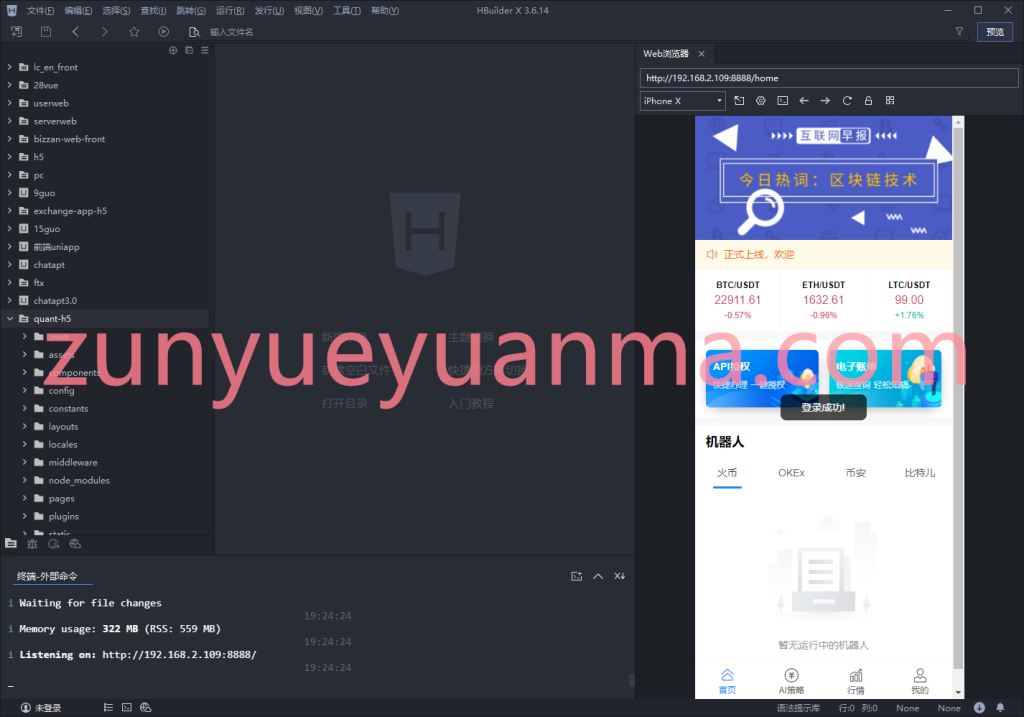Open the 运行(R) menu

(230, 10)
